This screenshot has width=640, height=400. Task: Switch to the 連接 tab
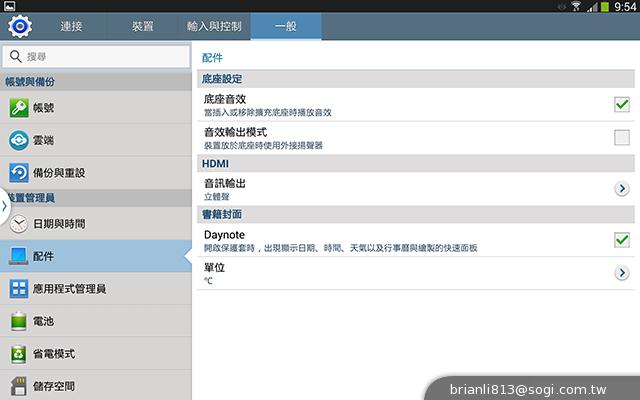(x=72, y=24)
